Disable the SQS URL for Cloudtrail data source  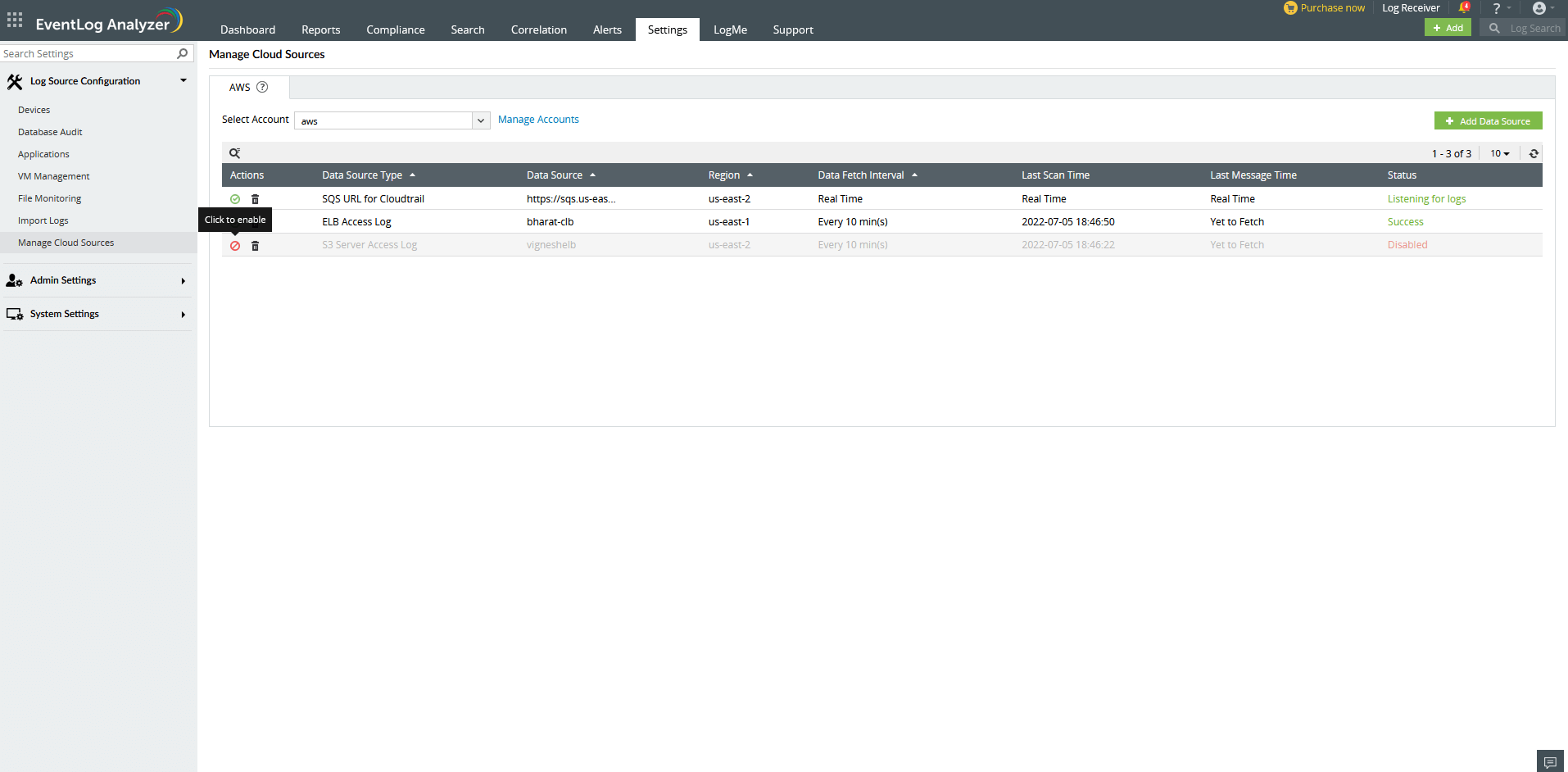pos(235,198)
